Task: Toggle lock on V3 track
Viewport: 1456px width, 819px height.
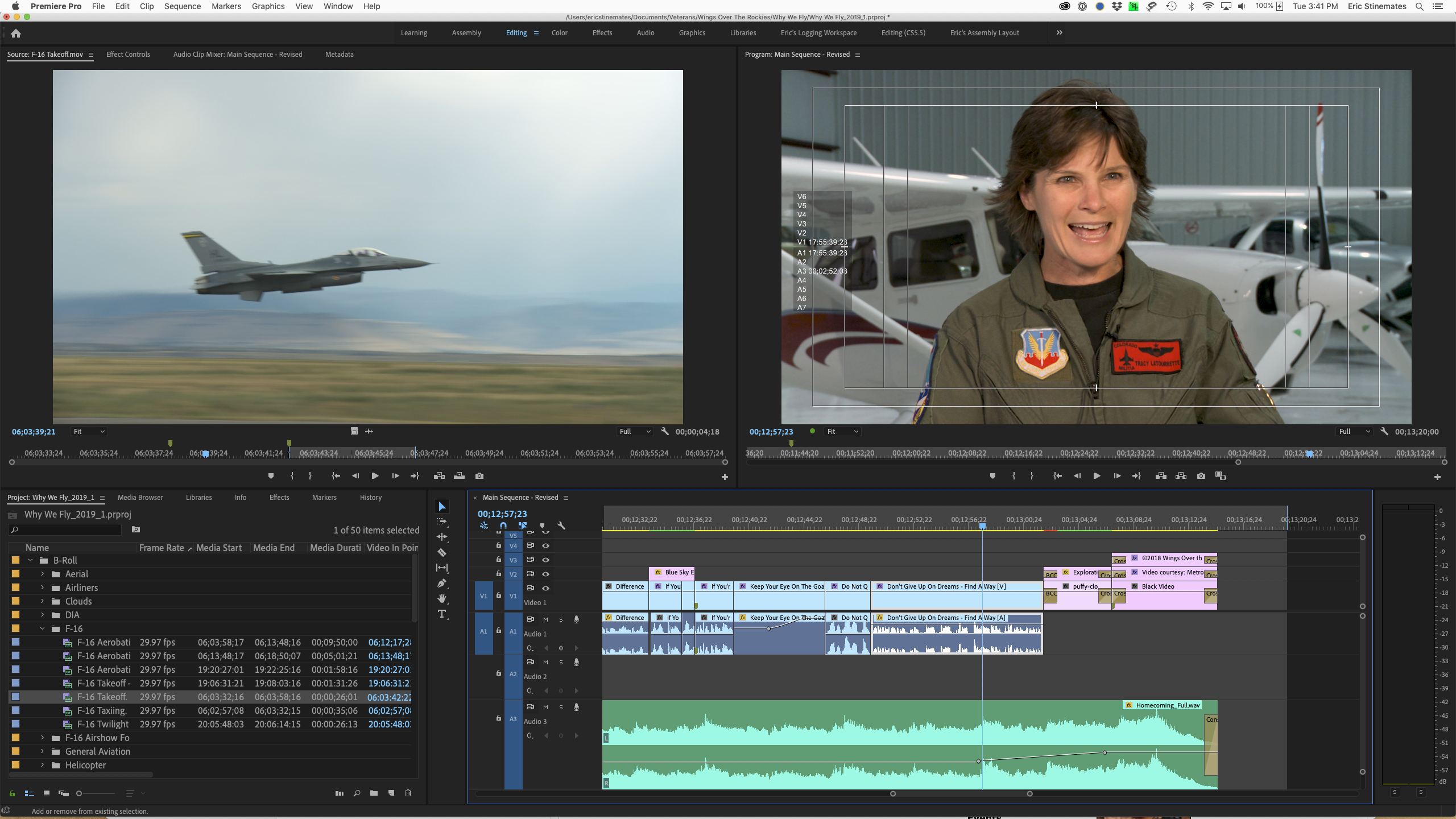Action: coord(499,560)
